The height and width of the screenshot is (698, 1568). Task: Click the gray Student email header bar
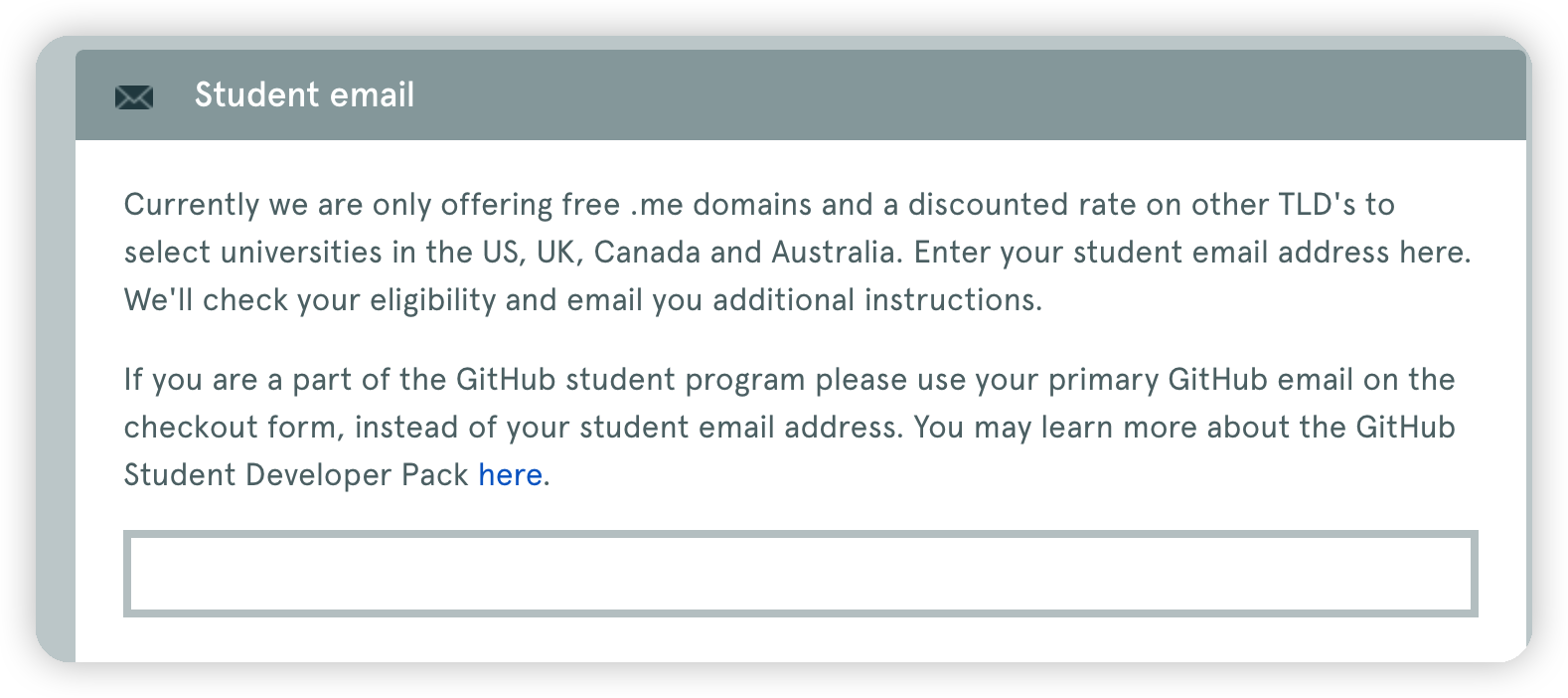[800, 94]
